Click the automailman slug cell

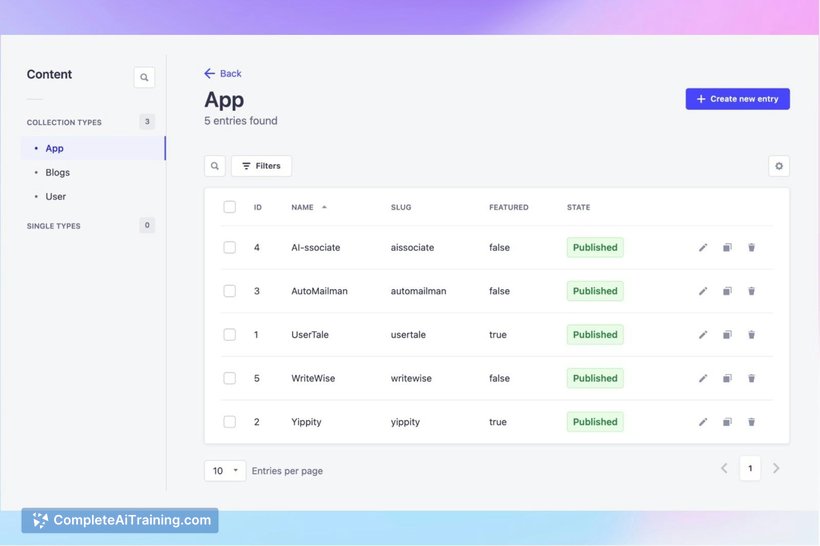tap(418, 291)
